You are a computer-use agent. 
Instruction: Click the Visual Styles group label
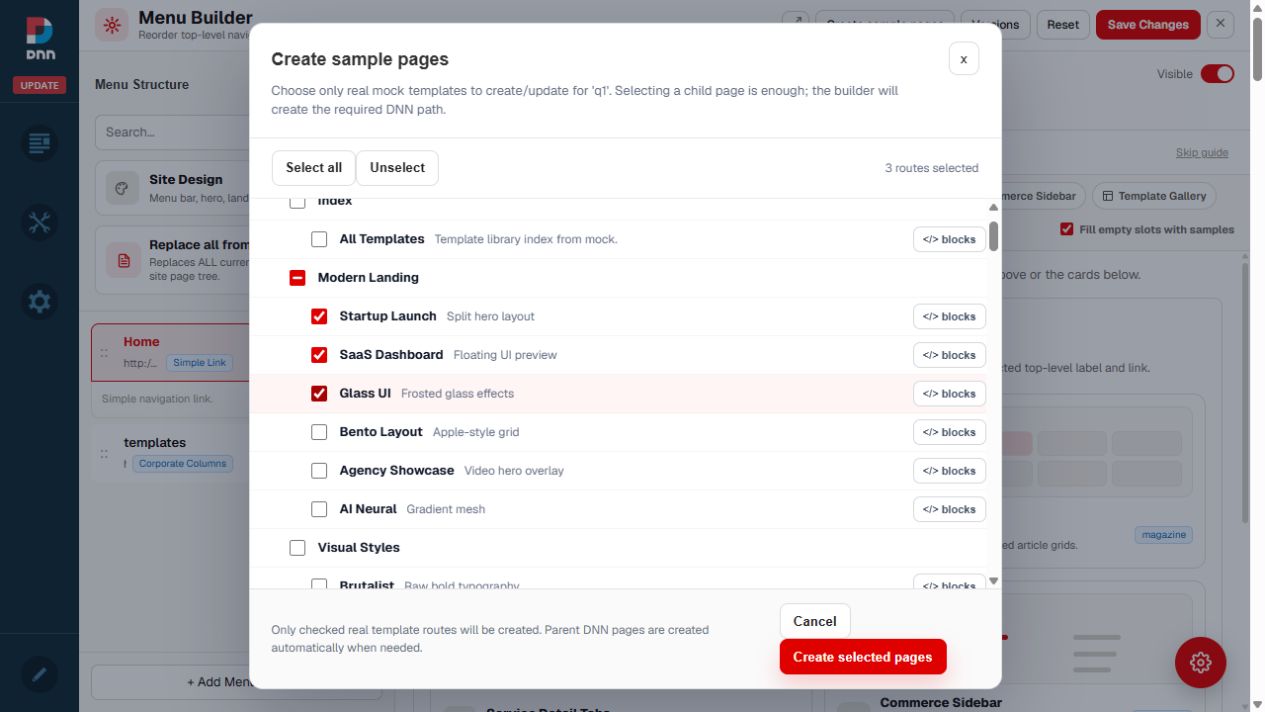[x=358, y=548]
